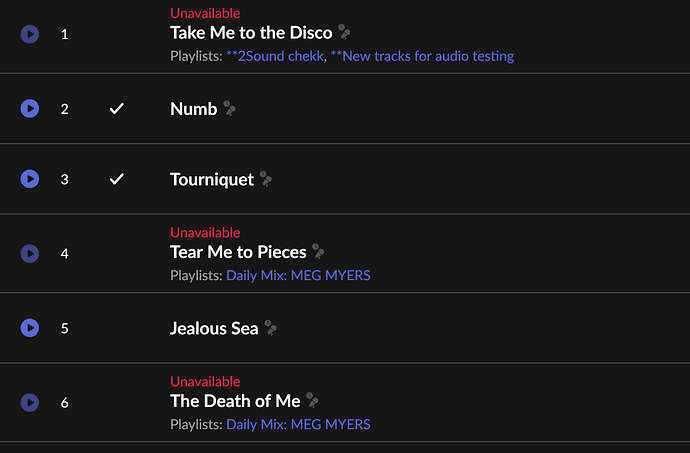Screen dimensions: 690x453
Task: Click play button for Tourniquet
Action: coord(30,179)
